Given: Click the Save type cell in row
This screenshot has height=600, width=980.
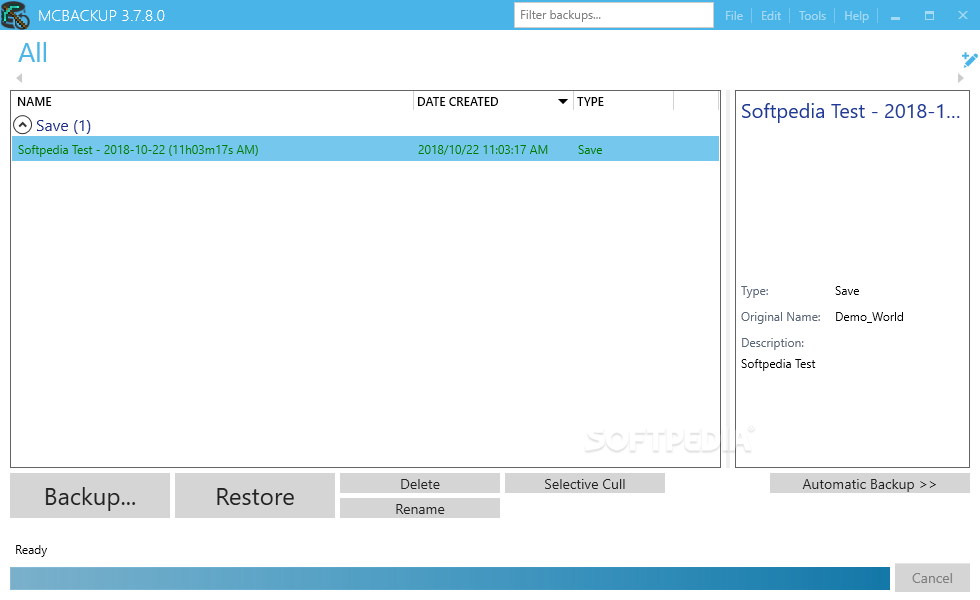Looking at the screenshot, I should click(x=590, y=149).
